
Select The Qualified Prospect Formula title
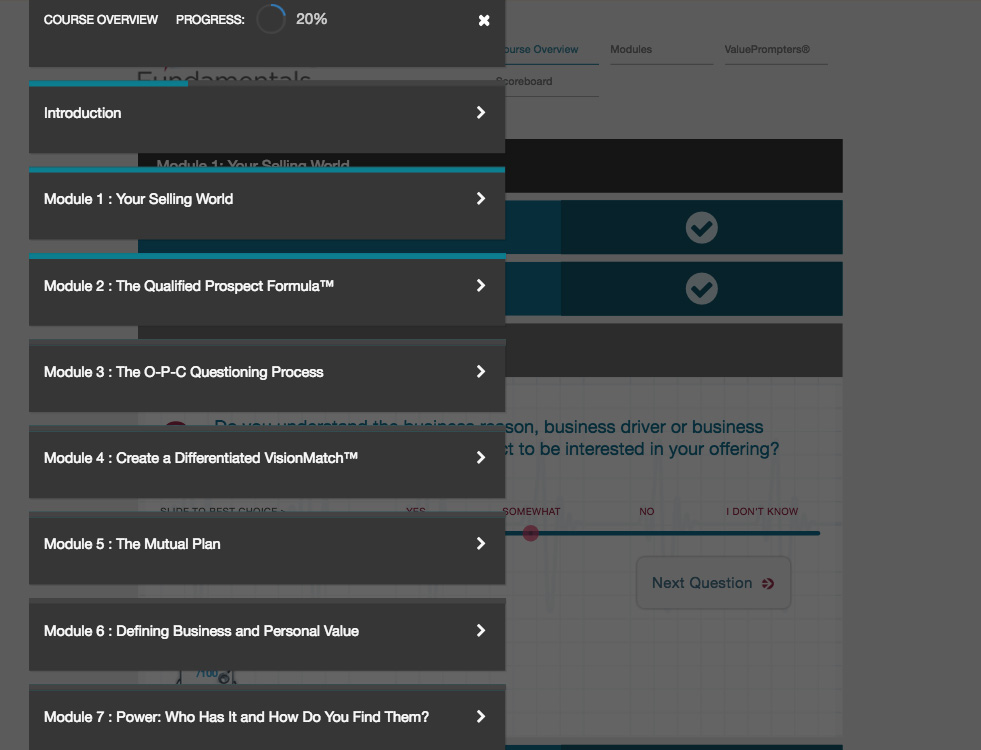(189, 286)
